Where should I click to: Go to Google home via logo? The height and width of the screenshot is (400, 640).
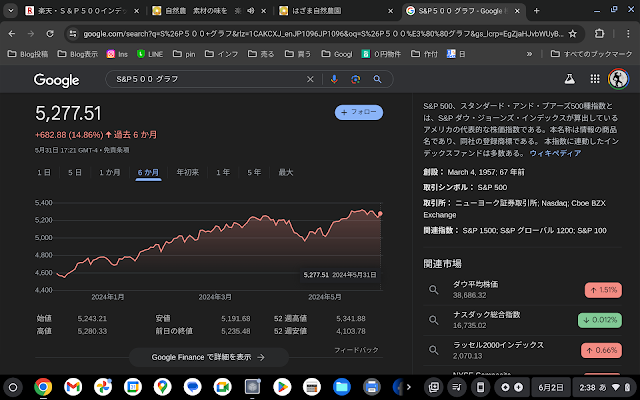pyautogui.click(x=56, y=80)
